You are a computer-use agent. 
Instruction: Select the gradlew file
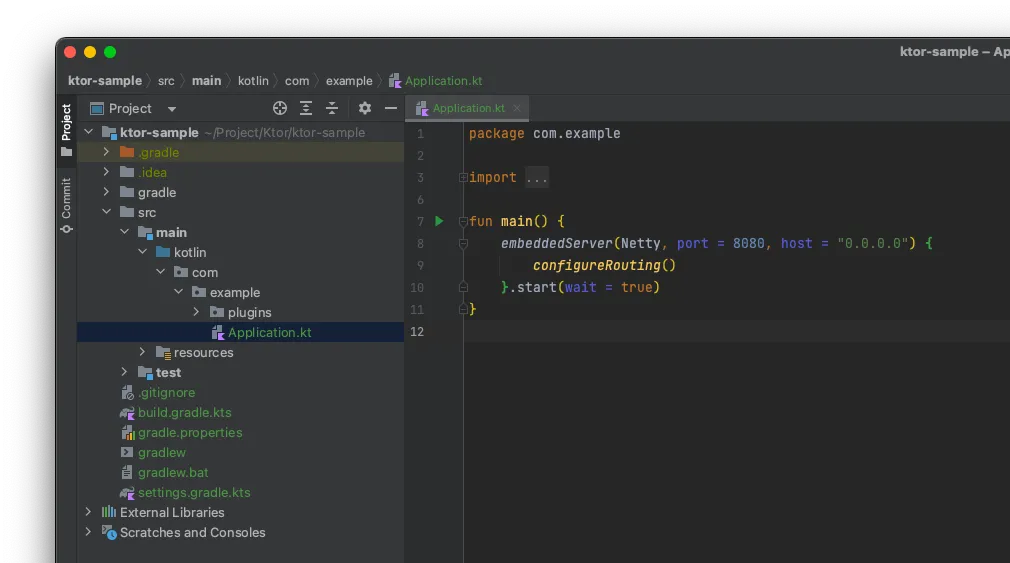[162, 452]
